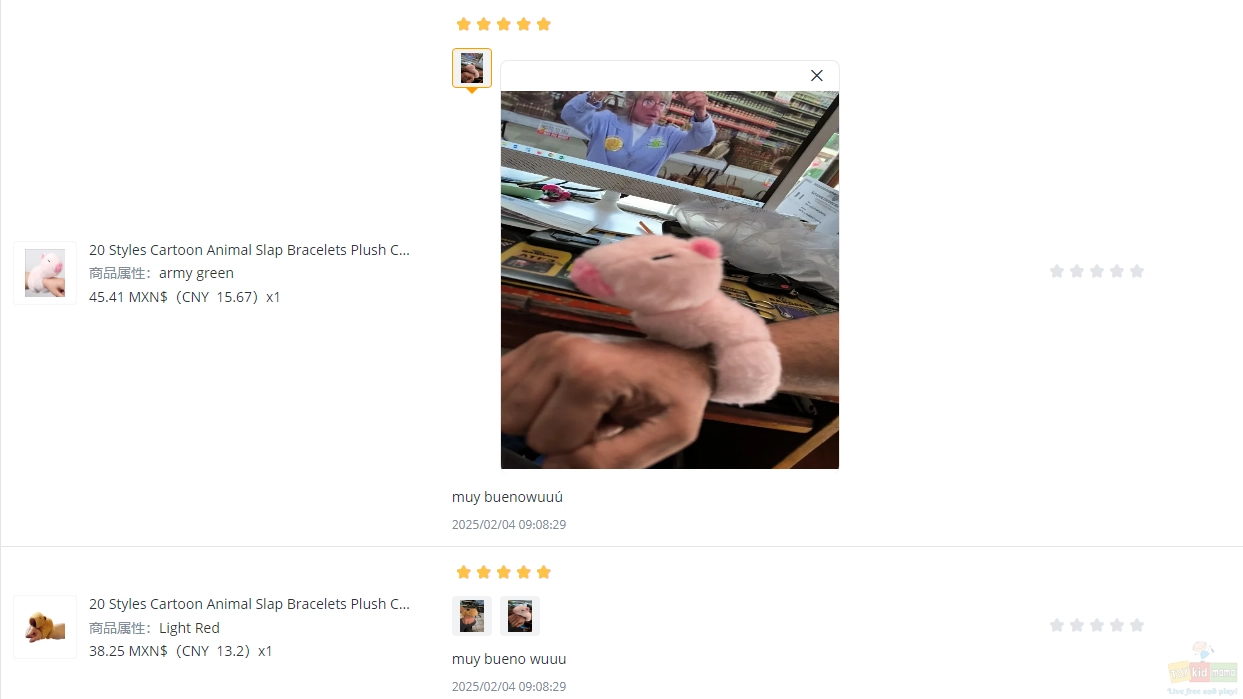Image resolution: width=1243 pixels, height=699 pixels.
Task: Select the highlighted review photo thumbnail above the popup
Action: coord(472,68)
